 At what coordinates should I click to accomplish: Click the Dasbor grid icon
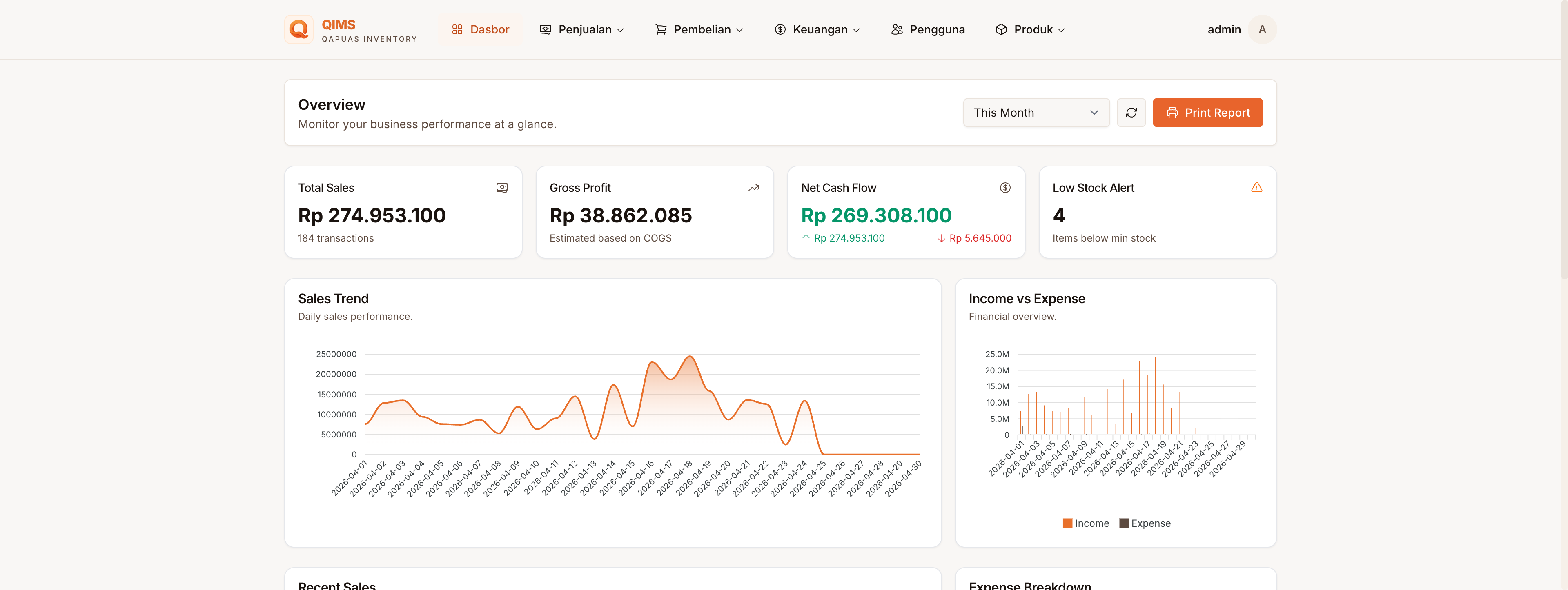(457, 29)
